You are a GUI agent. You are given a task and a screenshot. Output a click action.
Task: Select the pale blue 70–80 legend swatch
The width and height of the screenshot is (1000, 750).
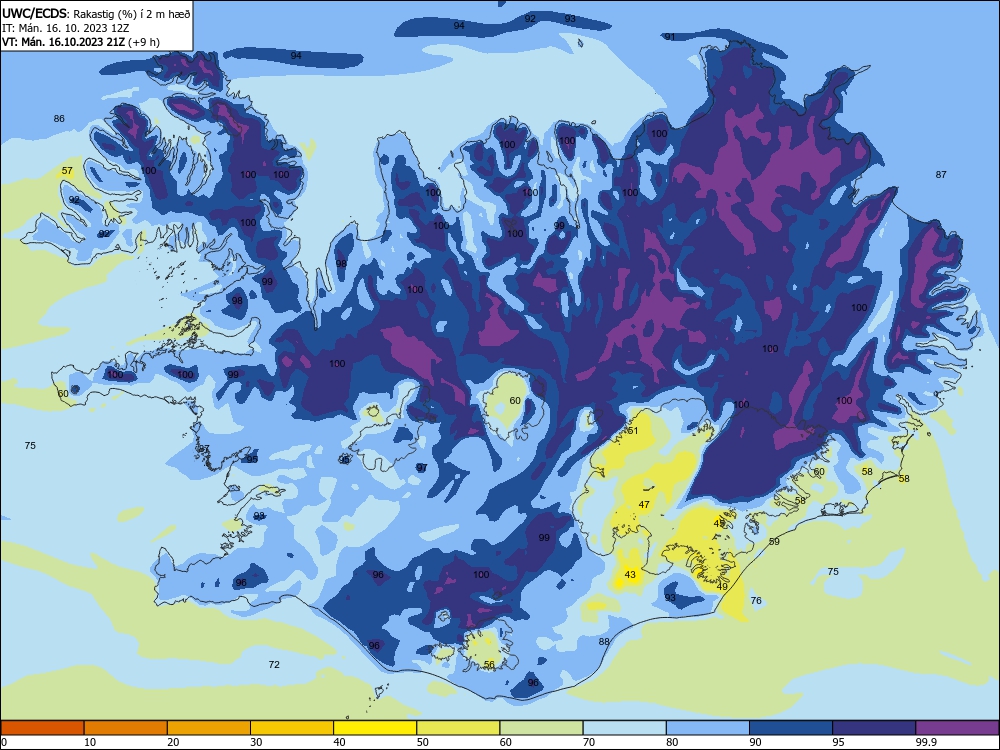tap(624, 728)
